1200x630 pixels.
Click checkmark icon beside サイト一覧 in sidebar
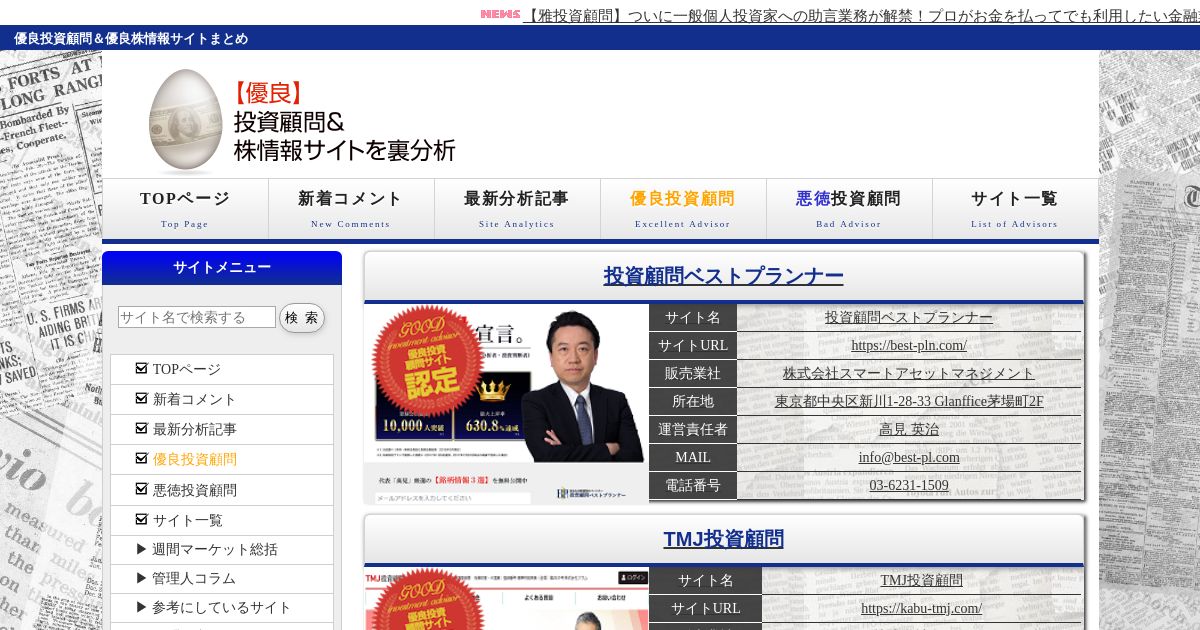[x=141, y=519]
